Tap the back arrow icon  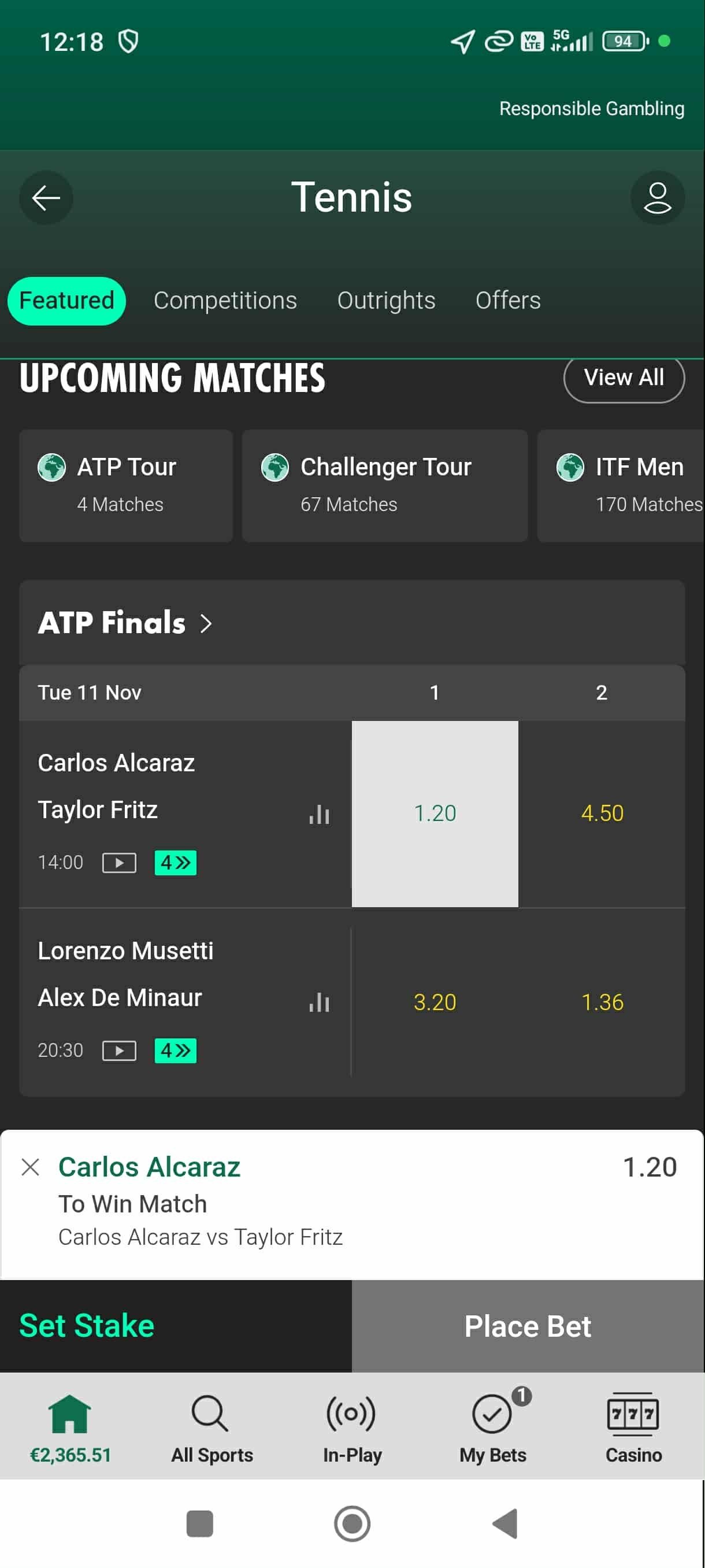point(46,198)
